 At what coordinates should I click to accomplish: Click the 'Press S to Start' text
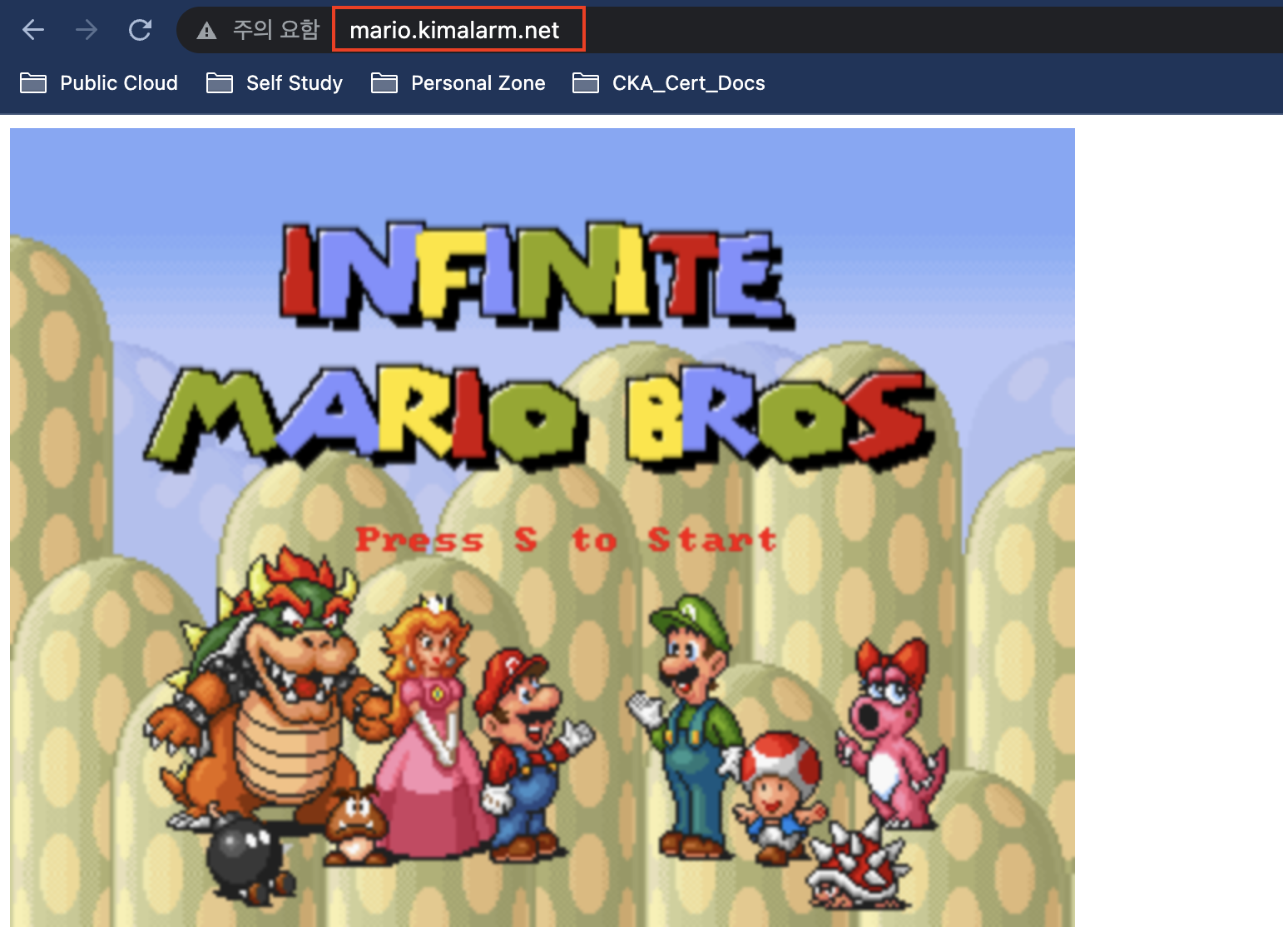tap(566, 539)
